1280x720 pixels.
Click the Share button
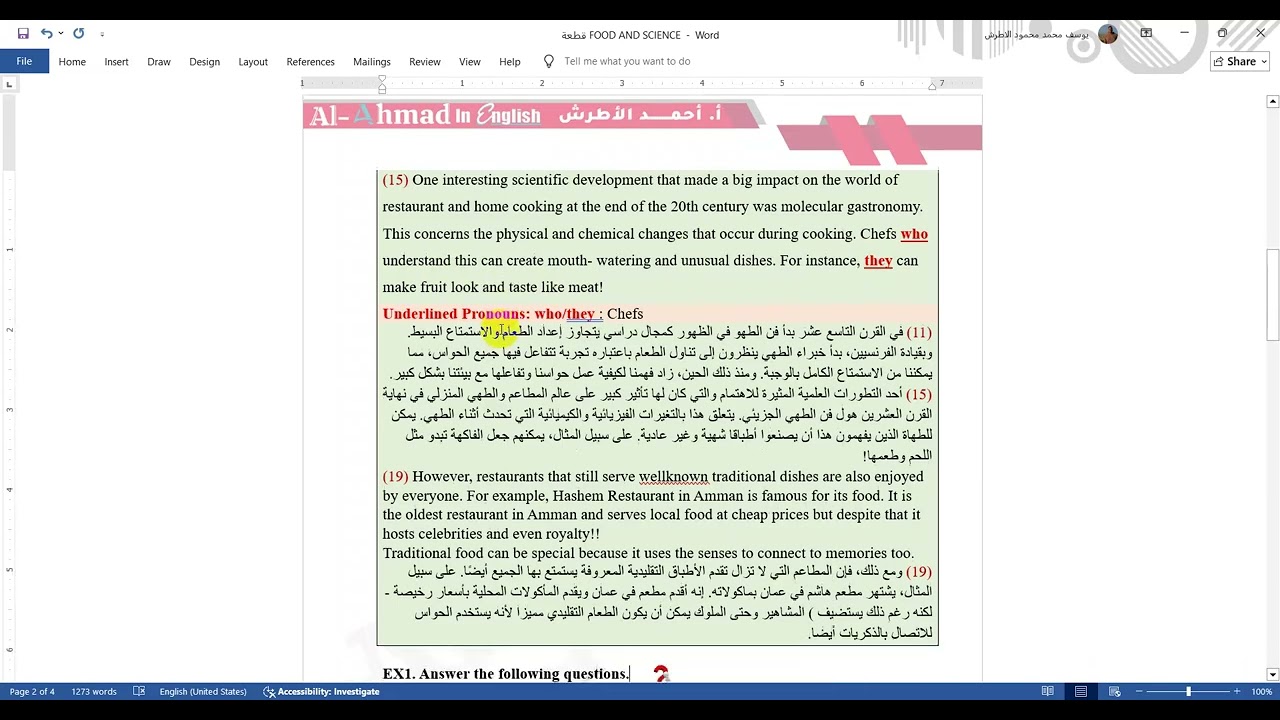click(1240, 61)
